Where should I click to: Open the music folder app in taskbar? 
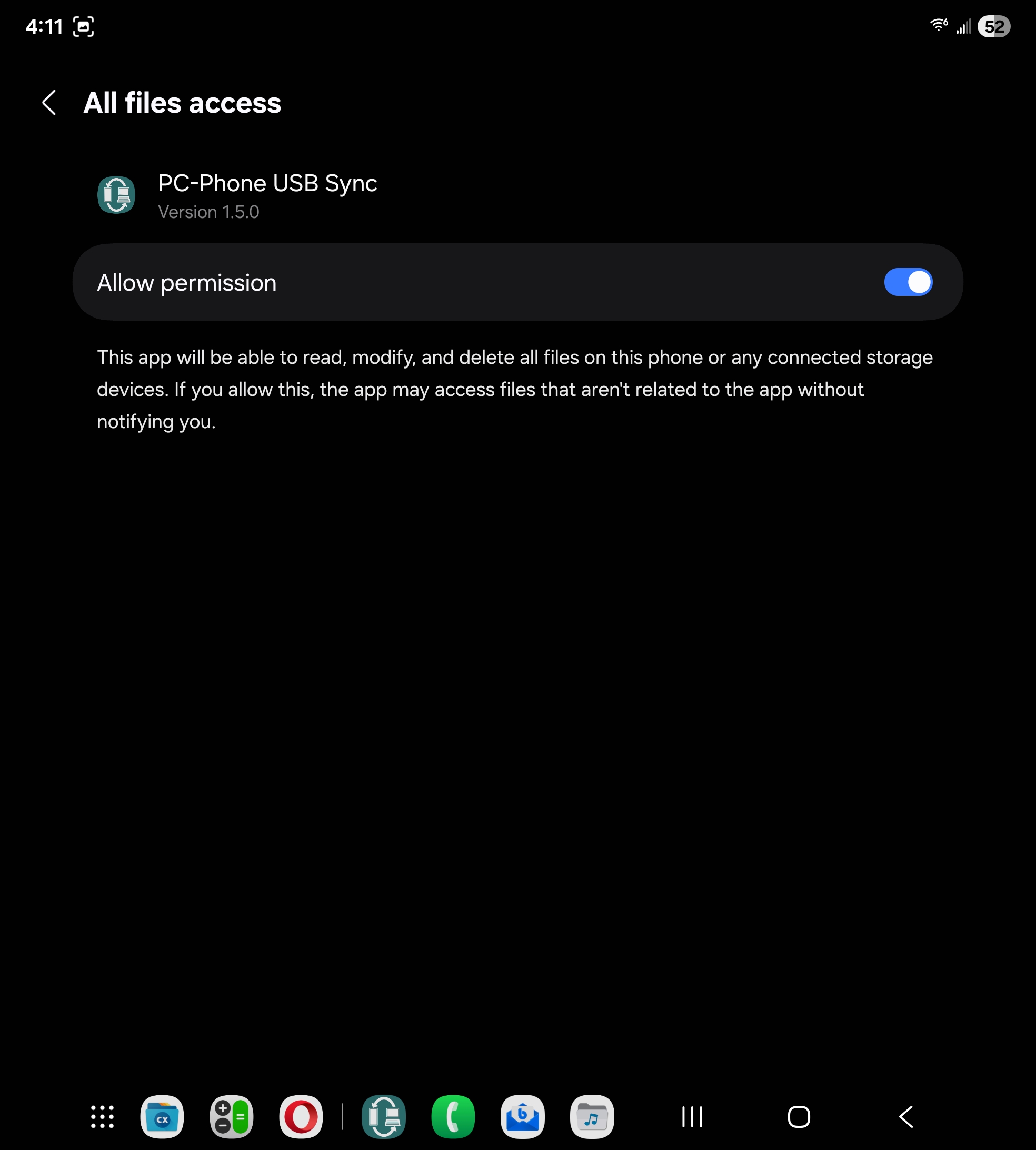point(592,1117)
